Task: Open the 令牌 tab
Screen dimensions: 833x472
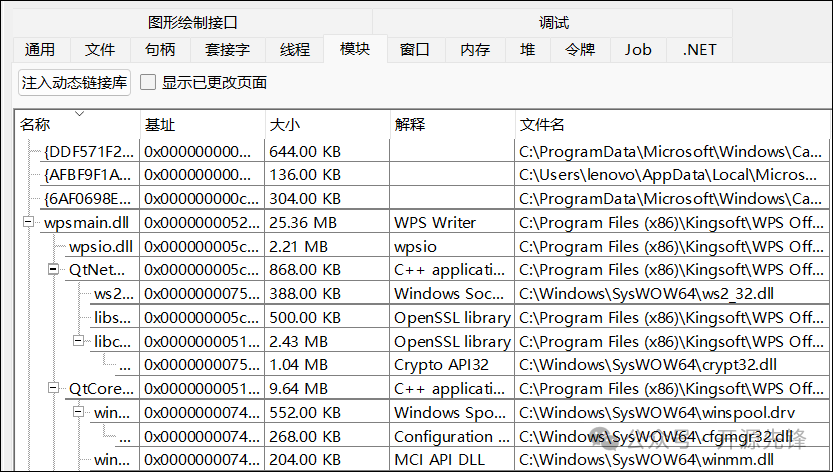Action: click(580, 50)
